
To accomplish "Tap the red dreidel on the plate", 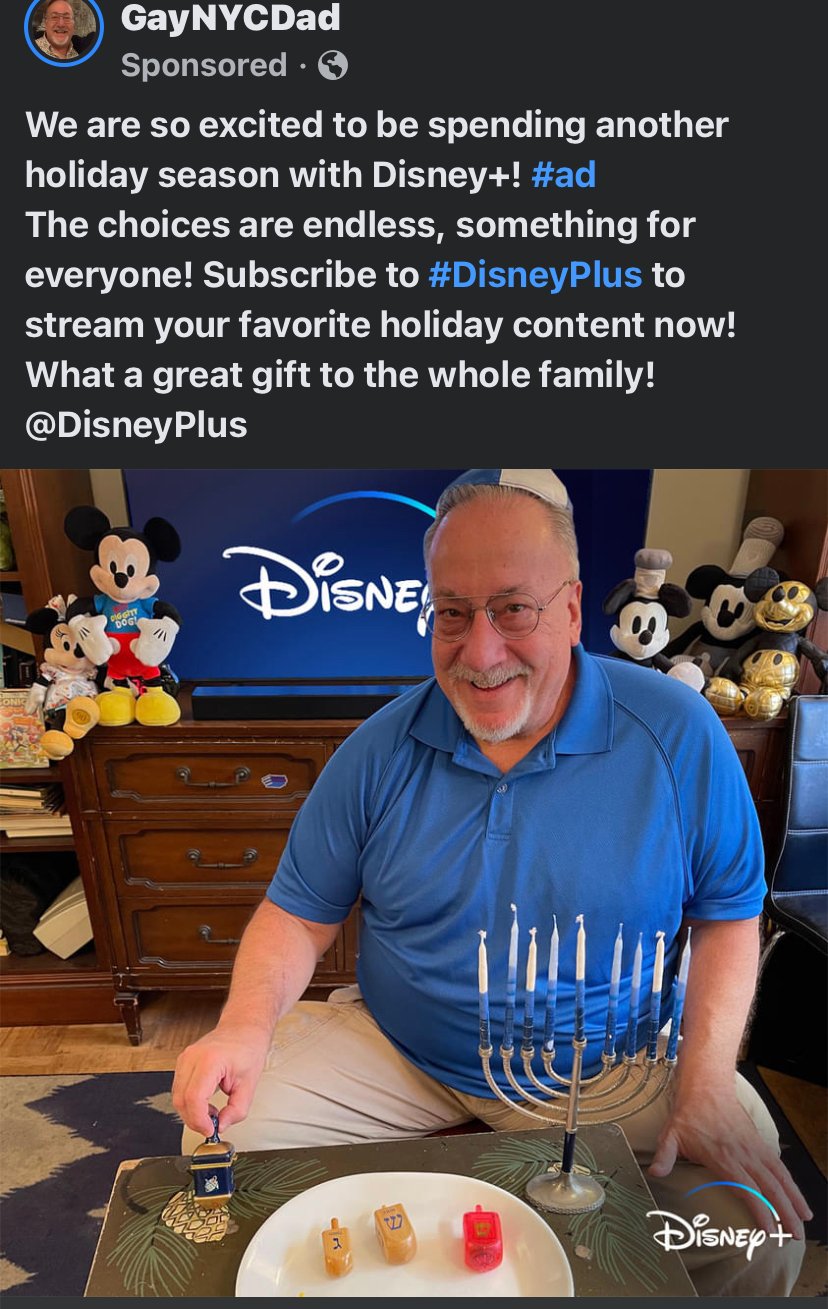I will tap(482, 1238).
